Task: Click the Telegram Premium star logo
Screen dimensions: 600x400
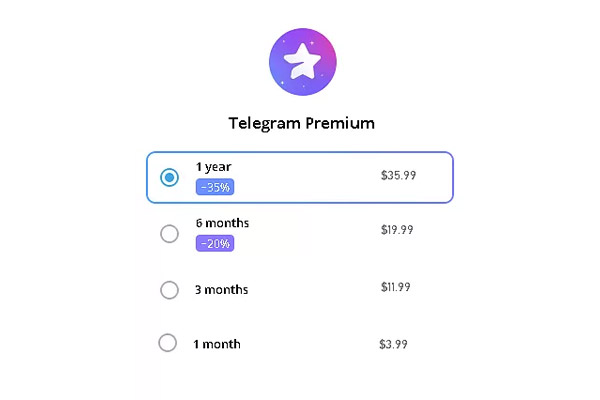Action: coord(303,62)
